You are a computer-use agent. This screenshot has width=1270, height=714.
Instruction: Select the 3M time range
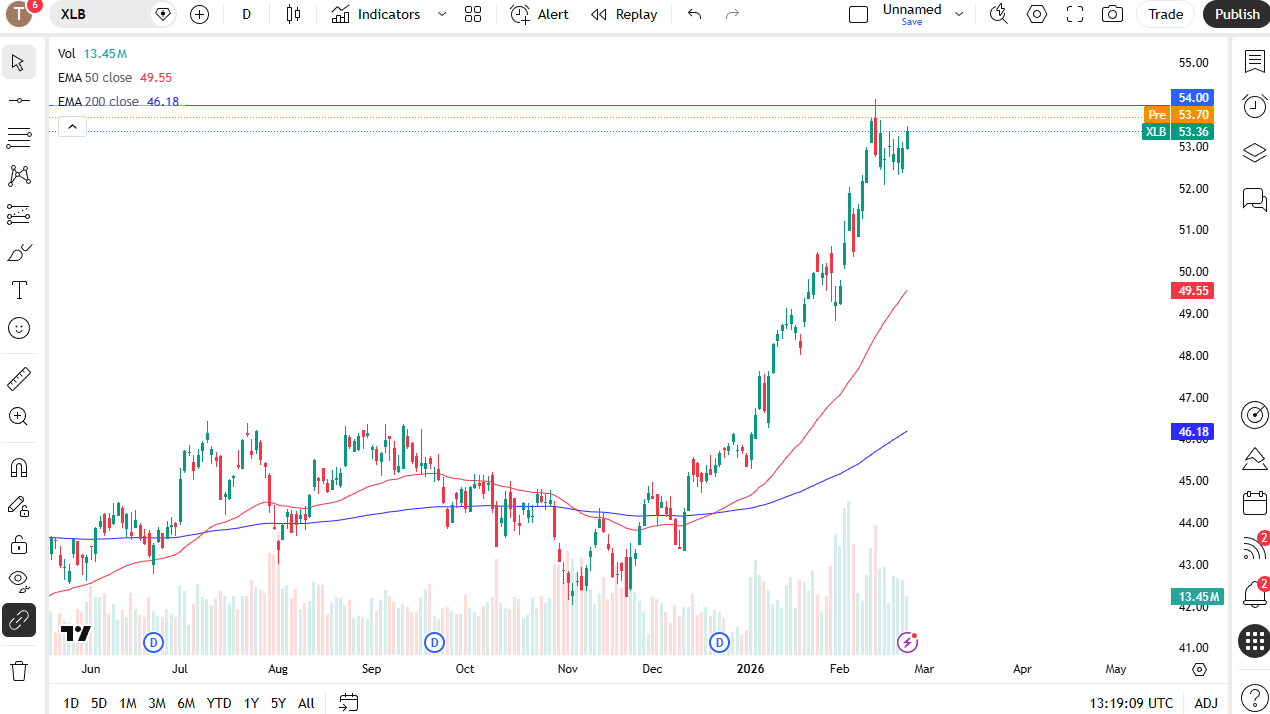click(x=157, y=703)
